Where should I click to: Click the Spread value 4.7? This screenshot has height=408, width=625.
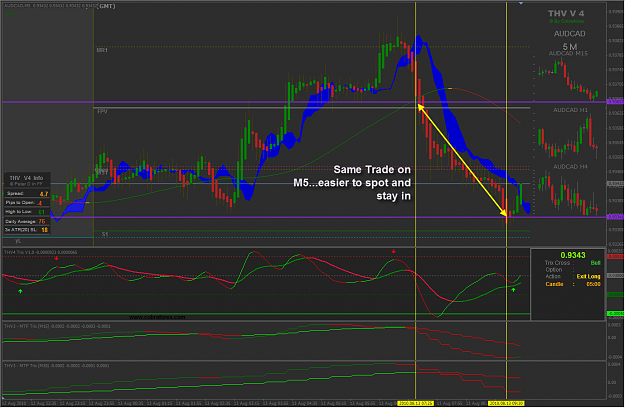44,194
